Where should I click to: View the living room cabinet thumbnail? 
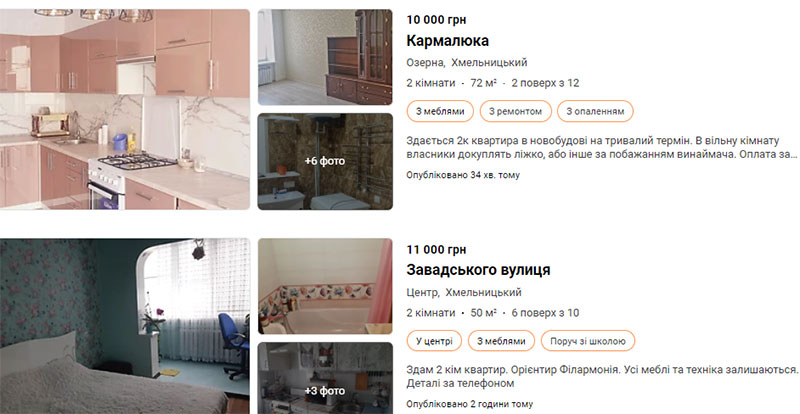point(325,57)
